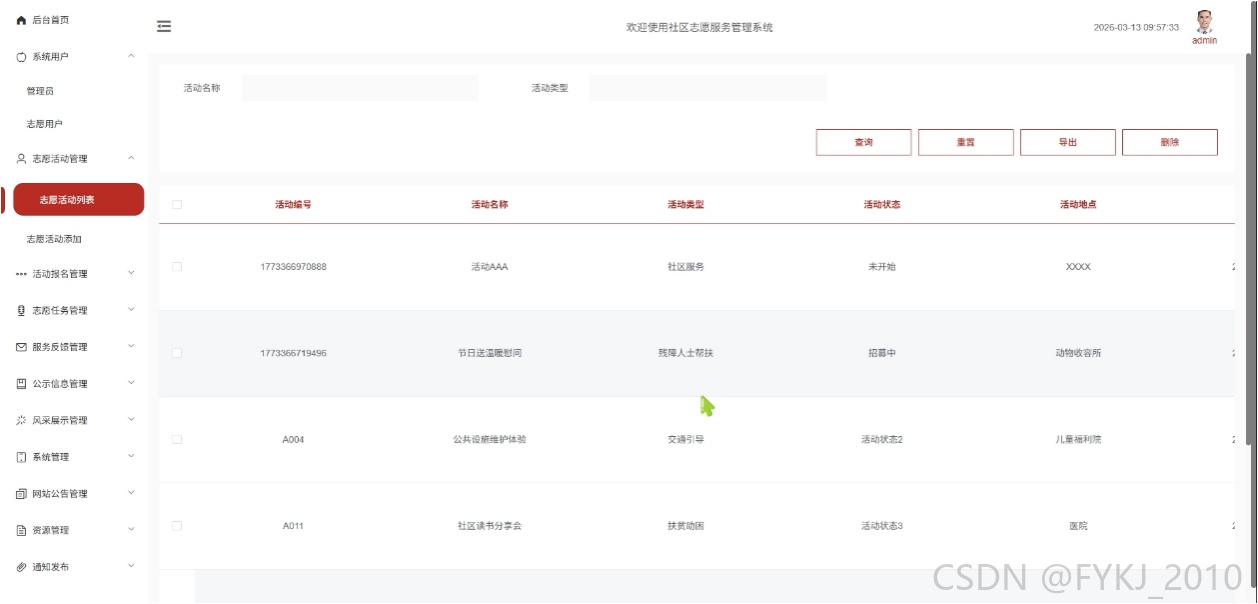Click the home icon beside 后台首页
Viewport: 1258px width, 604px height.
21,20
